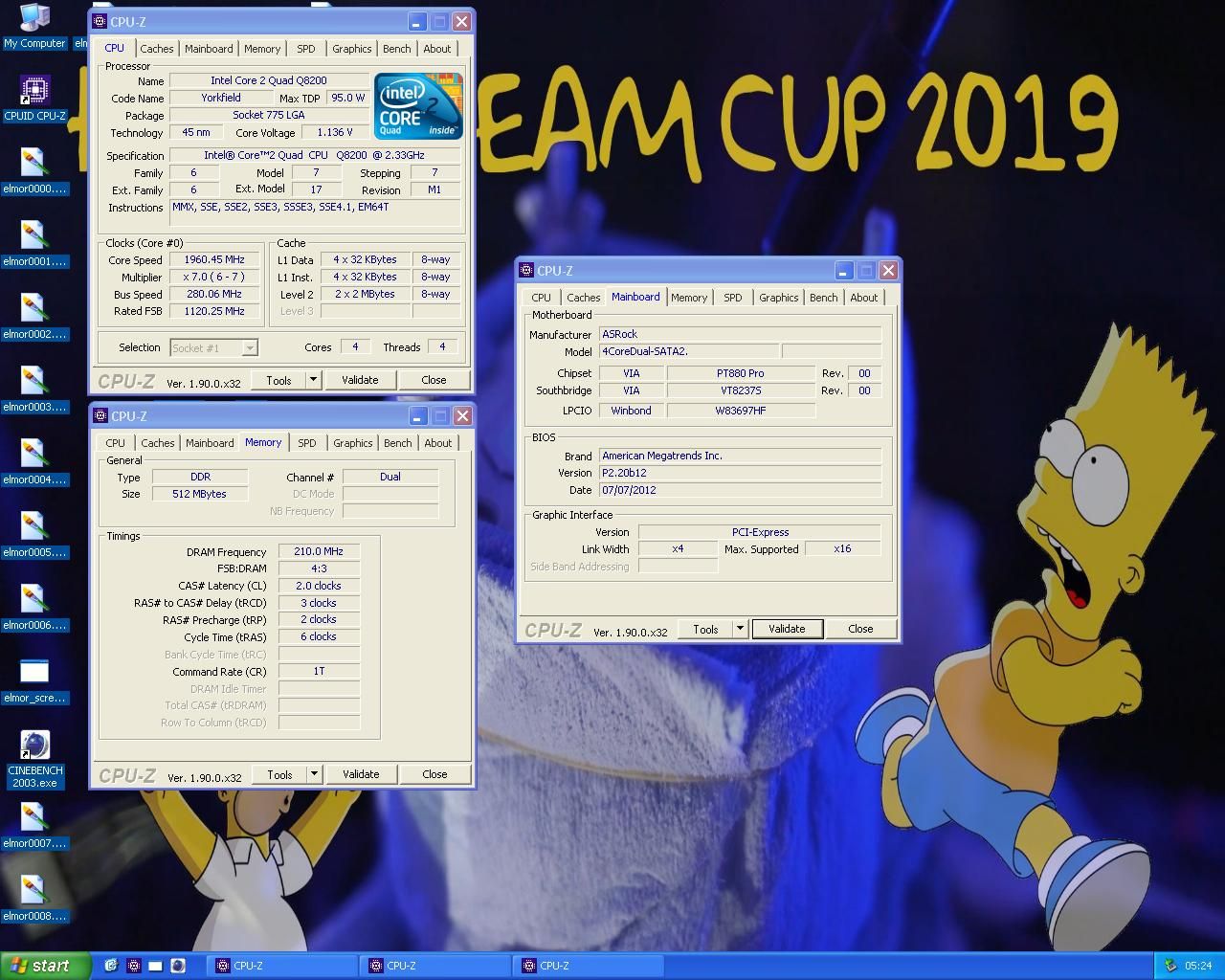Click Validate in the Memory-tab CPU-Z window
The width and height of the screenshot is (1225, 980).
click(361, 774)
